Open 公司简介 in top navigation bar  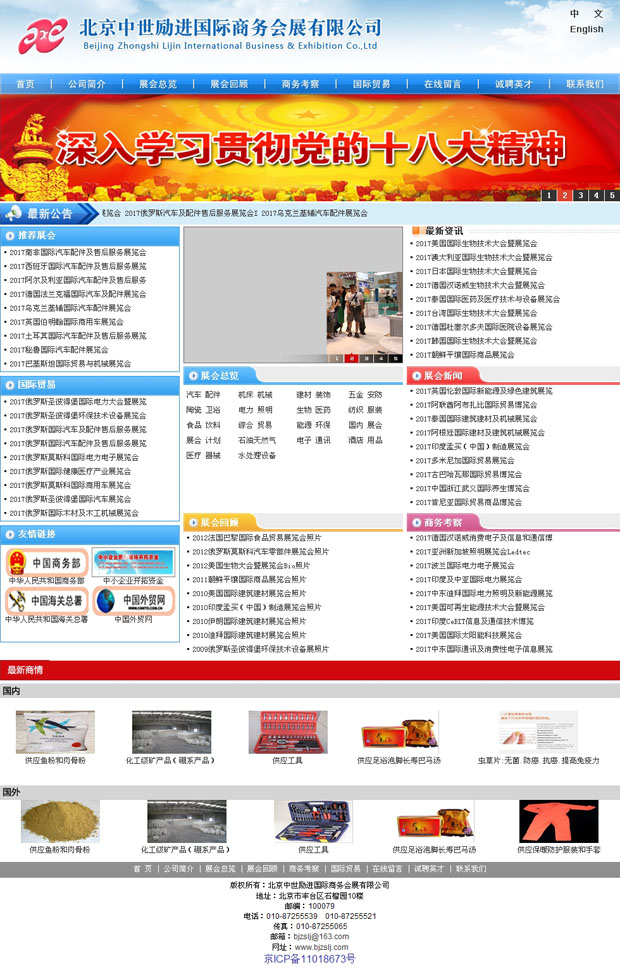point(87,85)
